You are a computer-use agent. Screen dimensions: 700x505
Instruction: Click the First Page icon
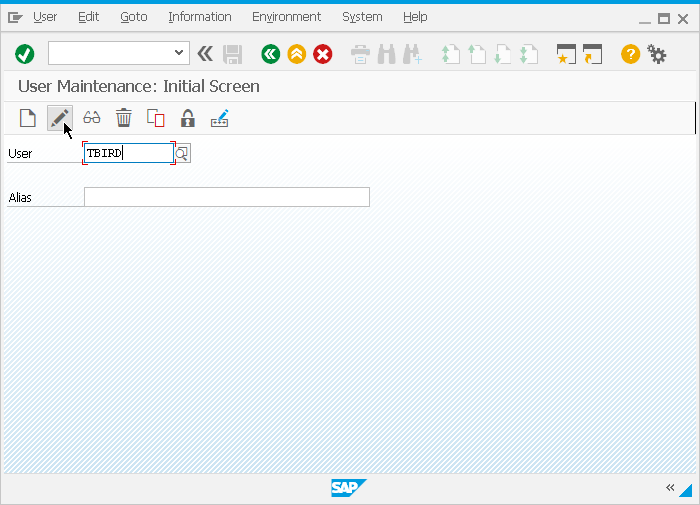point(450,54)
